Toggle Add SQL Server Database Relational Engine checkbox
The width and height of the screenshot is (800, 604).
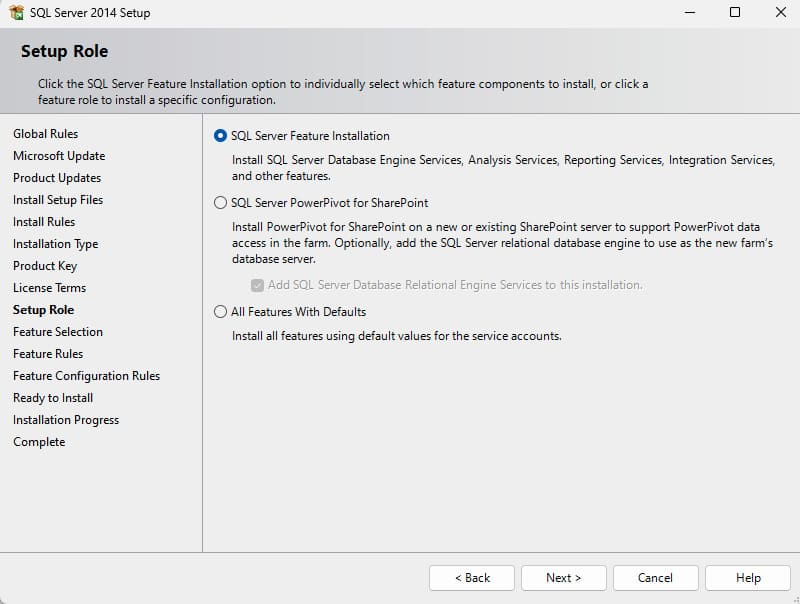(257, 285)
